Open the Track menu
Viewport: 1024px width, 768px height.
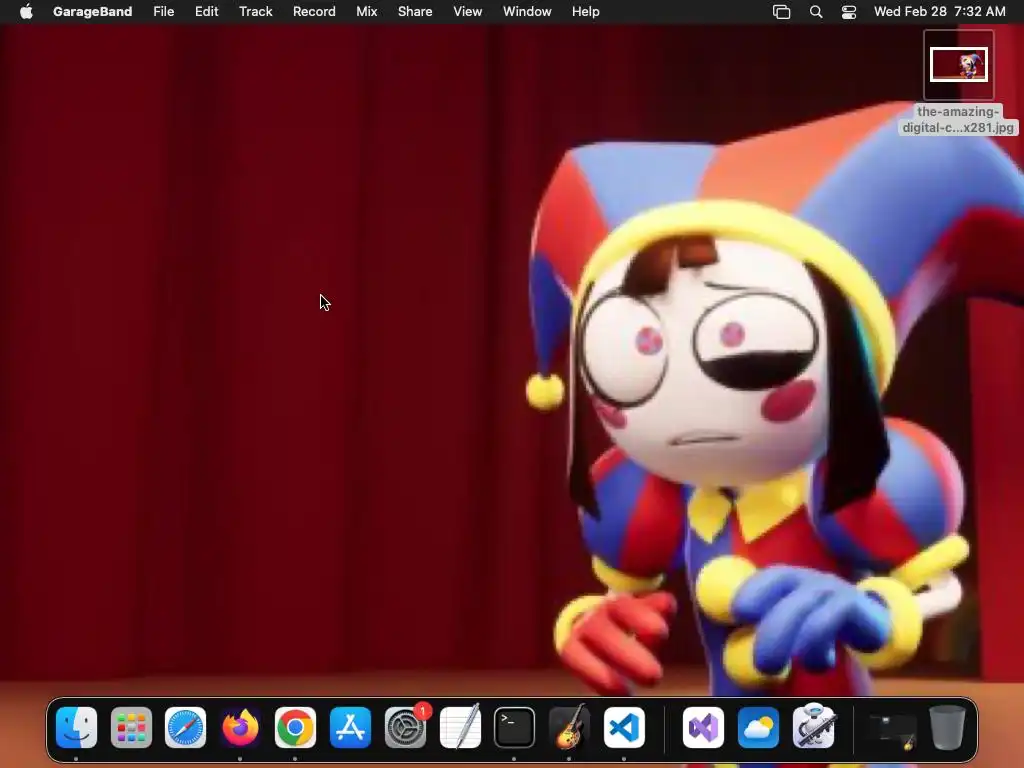tap(255, 12)
